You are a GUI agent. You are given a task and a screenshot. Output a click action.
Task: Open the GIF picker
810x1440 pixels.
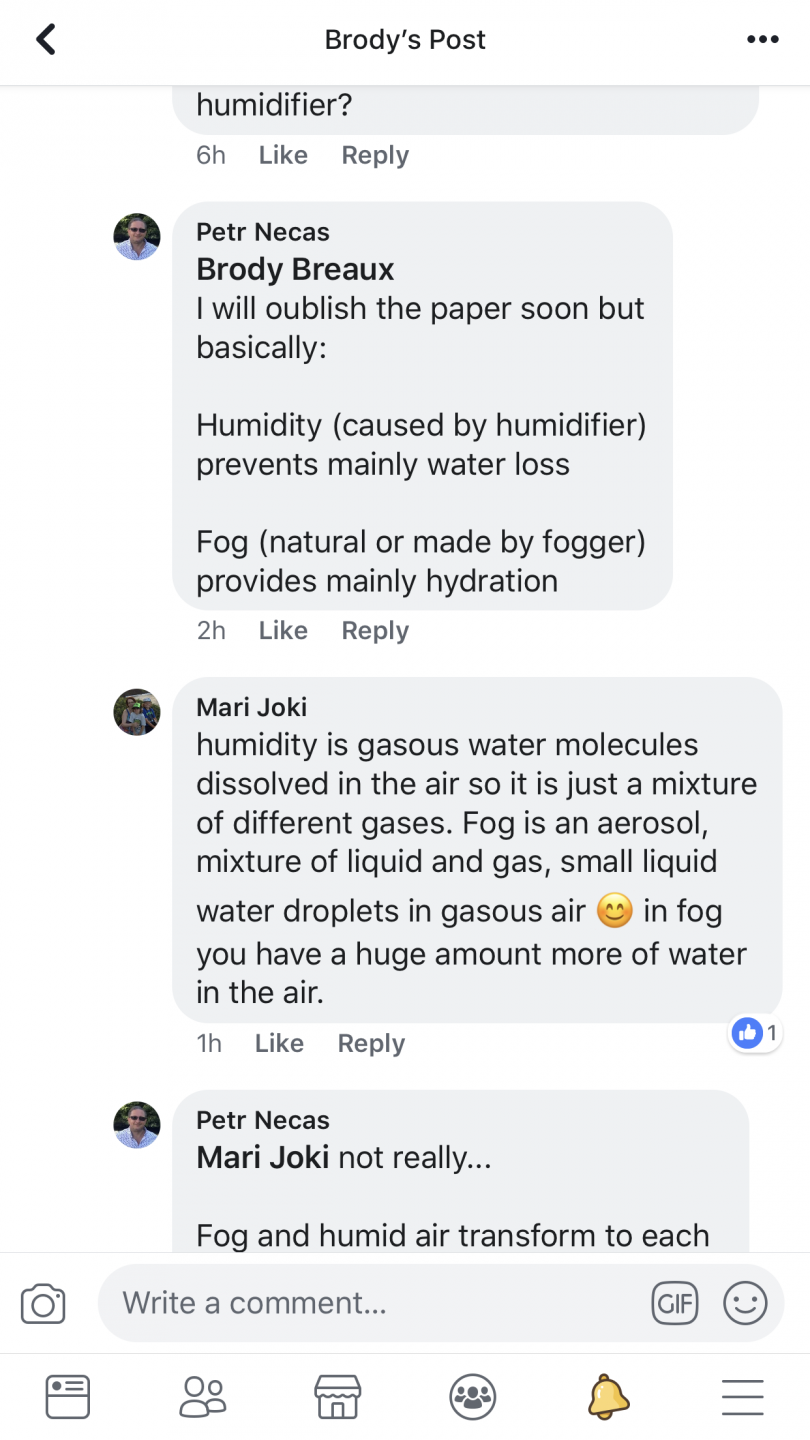(x=674, y=1303)
